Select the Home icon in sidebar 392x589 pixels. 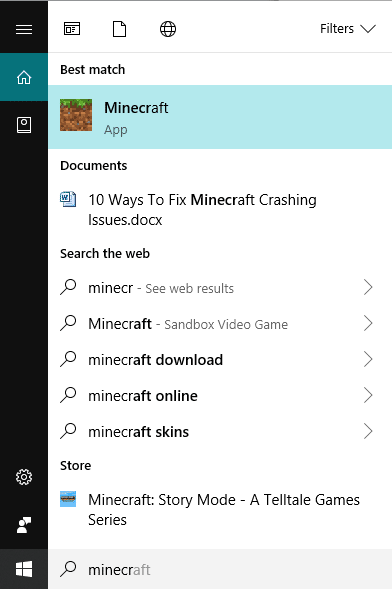(x=24, y=77)
